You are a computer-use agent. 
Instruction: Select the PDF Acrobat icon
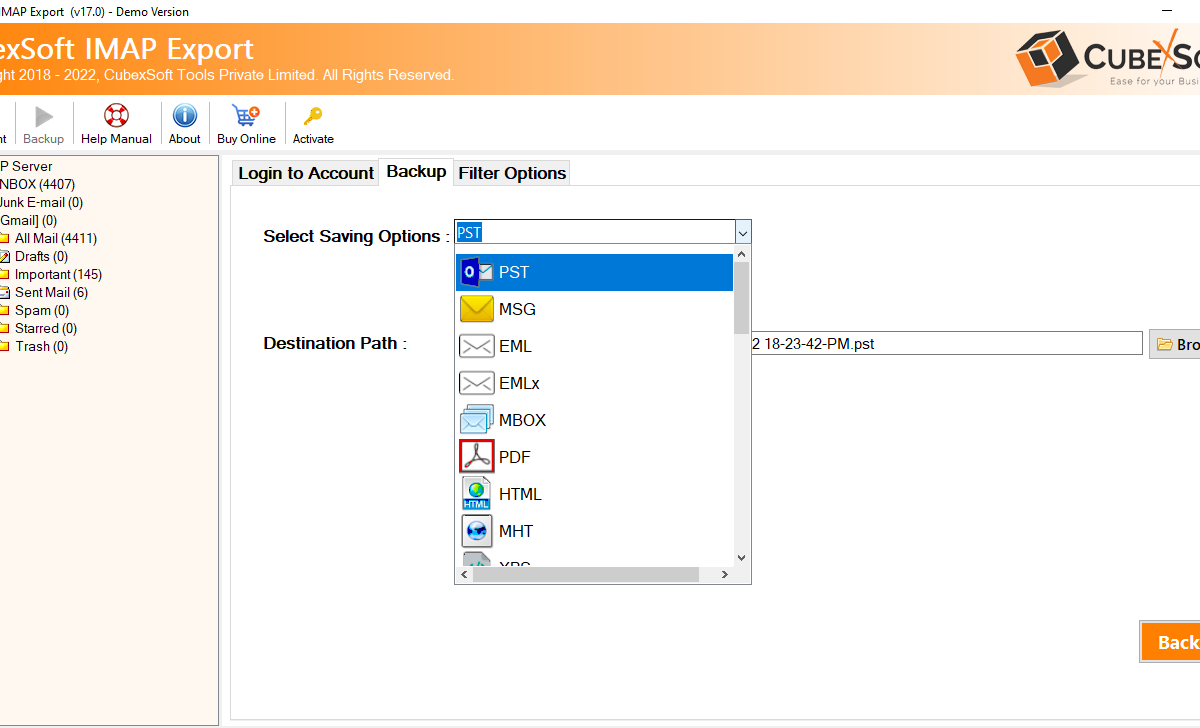[476, 457]
